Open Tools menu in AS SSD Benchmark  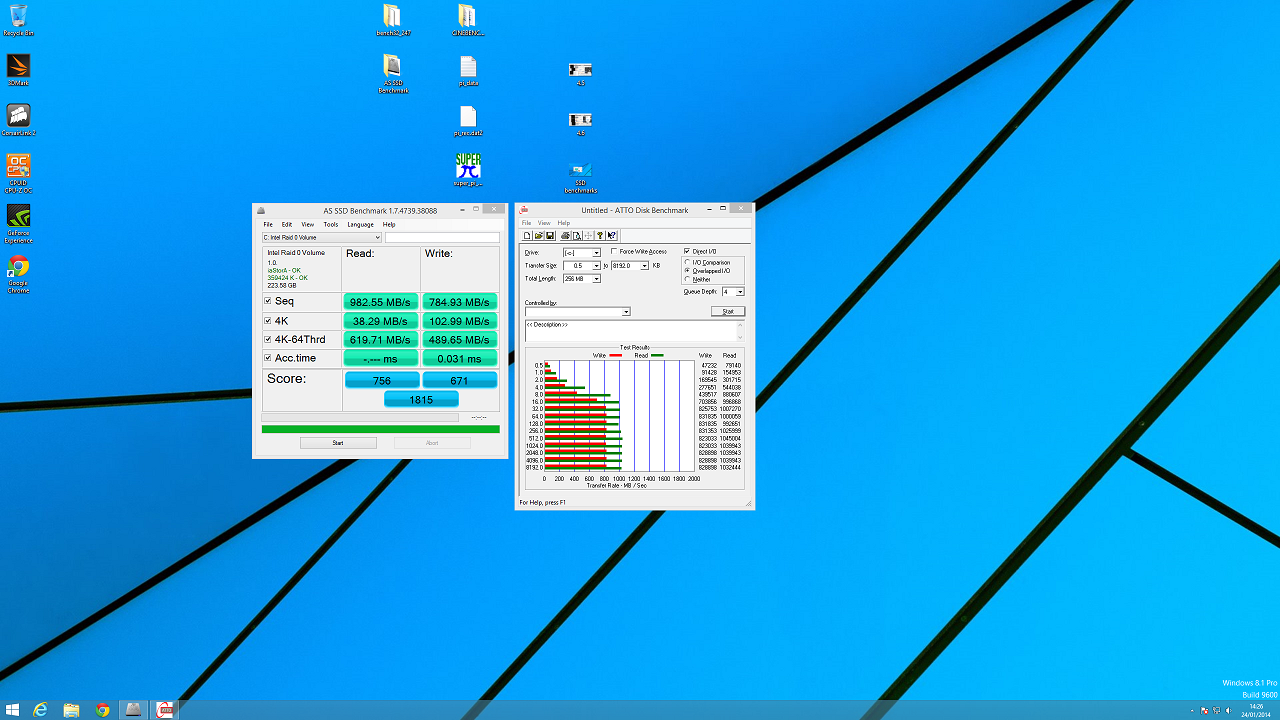331,225
